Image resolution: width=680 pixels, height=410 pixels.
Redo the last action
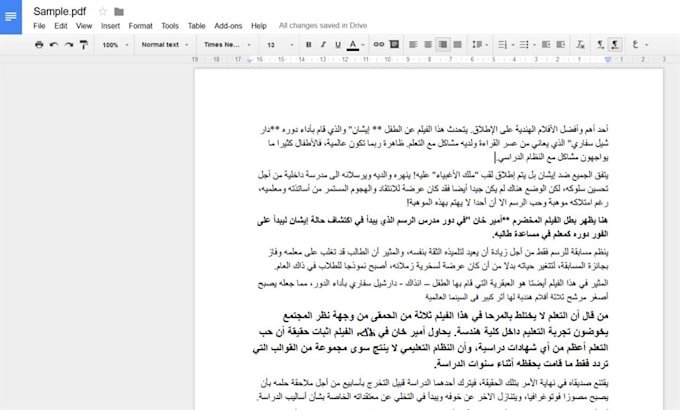click(x=69, y=45)
